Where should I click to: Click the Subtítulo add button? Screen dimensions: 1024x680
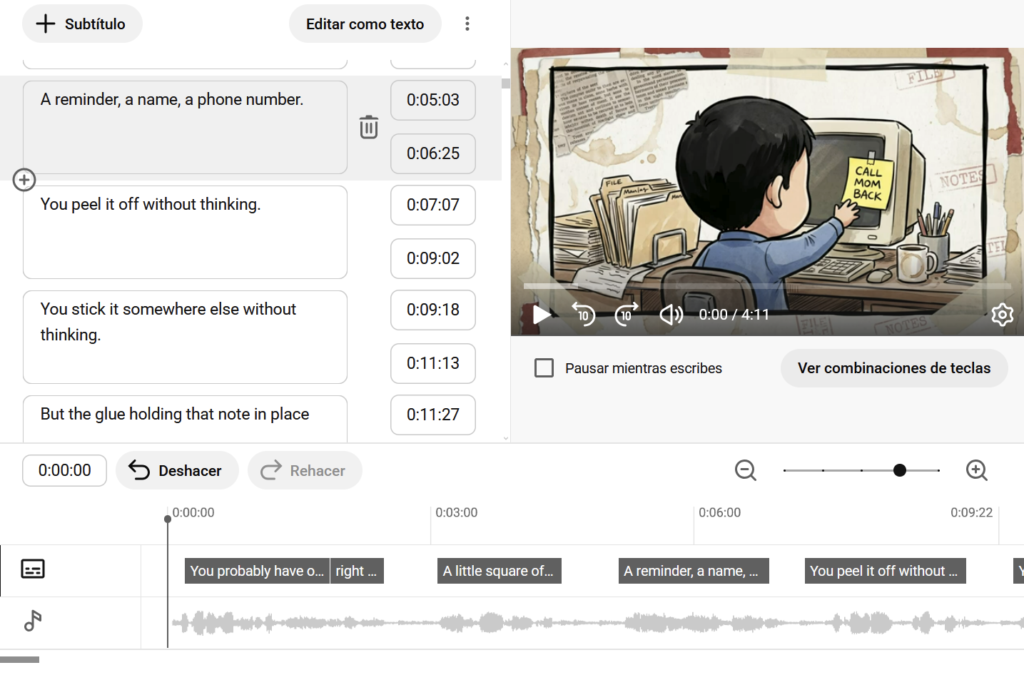click(82, 24)
